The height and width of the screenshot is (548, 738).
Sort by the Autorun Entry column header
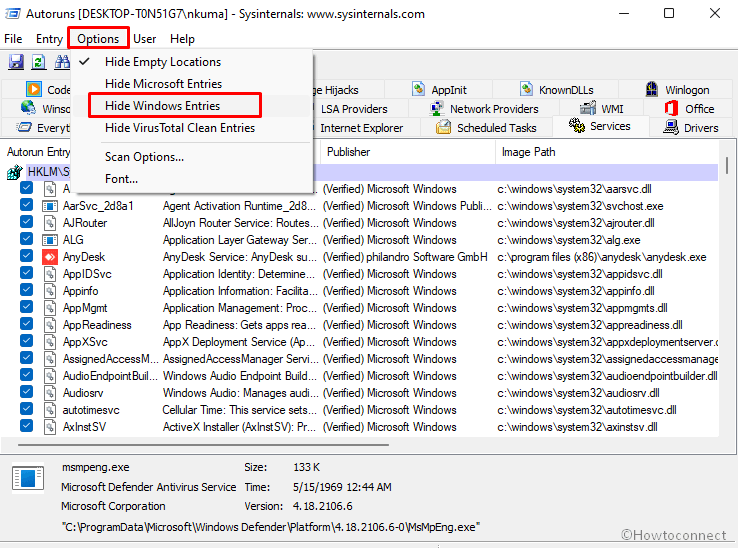[x=37, y=152]
